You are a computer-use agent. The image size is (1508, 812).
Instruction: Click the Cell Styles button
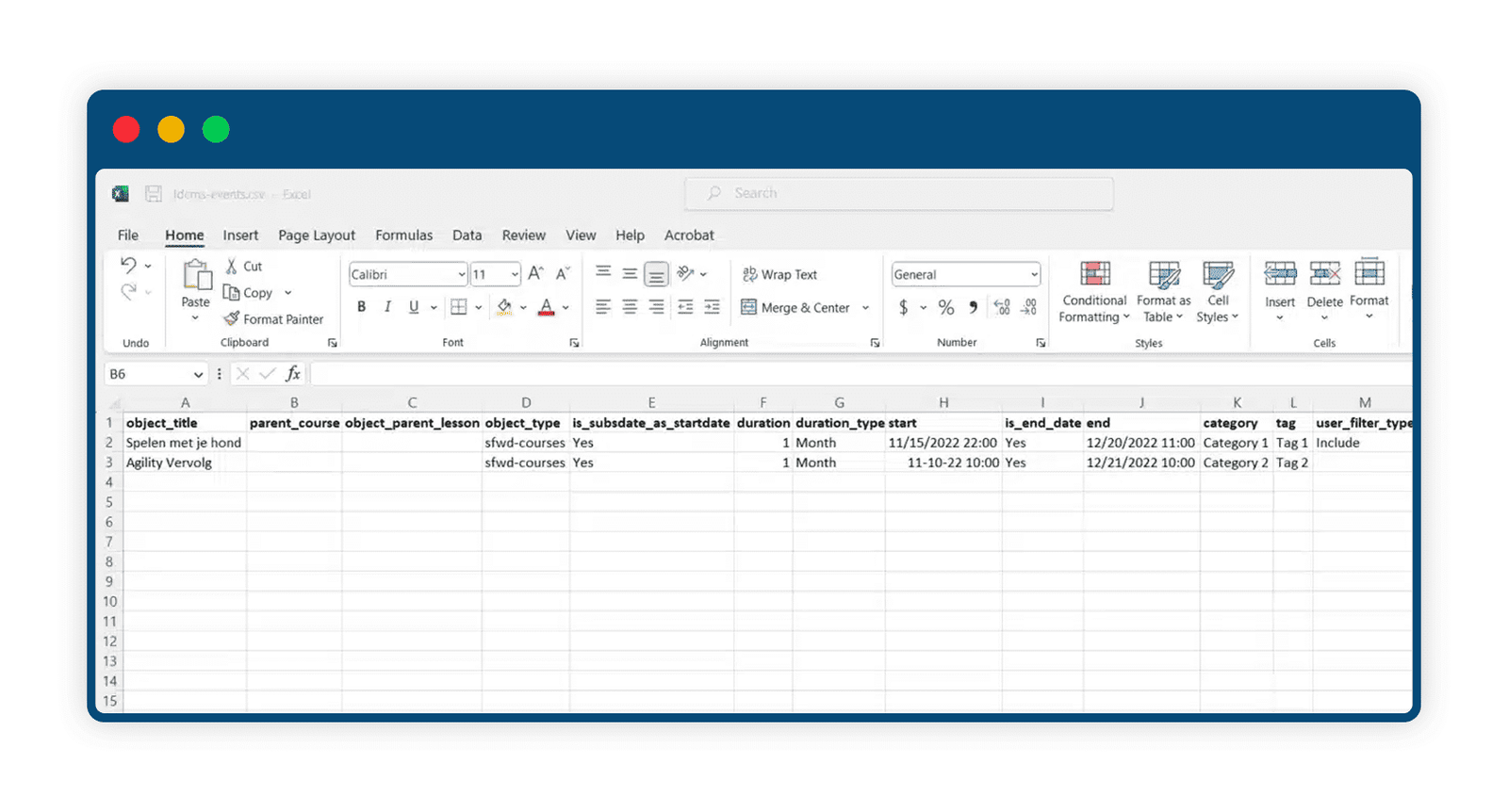(1218, 294)
